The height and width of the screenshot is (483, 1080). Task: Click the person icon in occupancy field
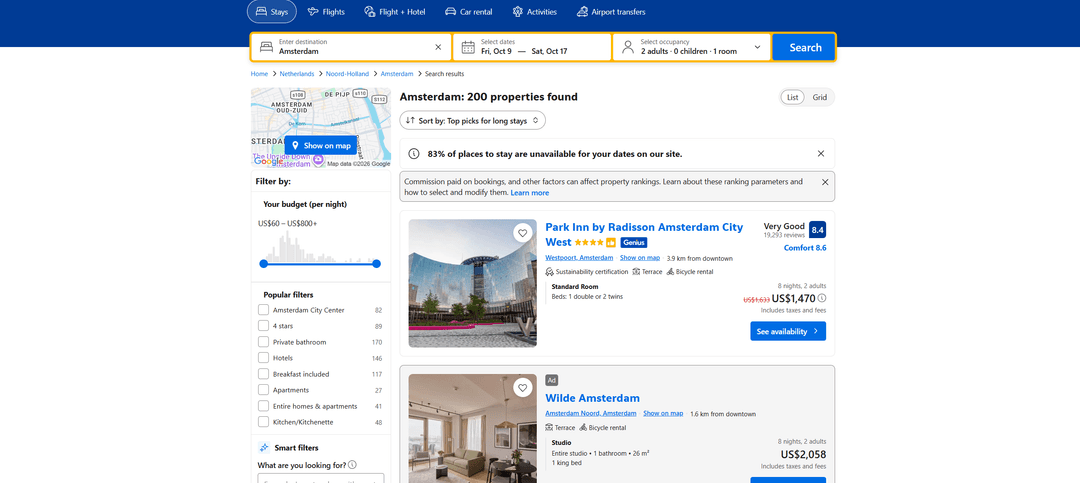coord(627,47)
